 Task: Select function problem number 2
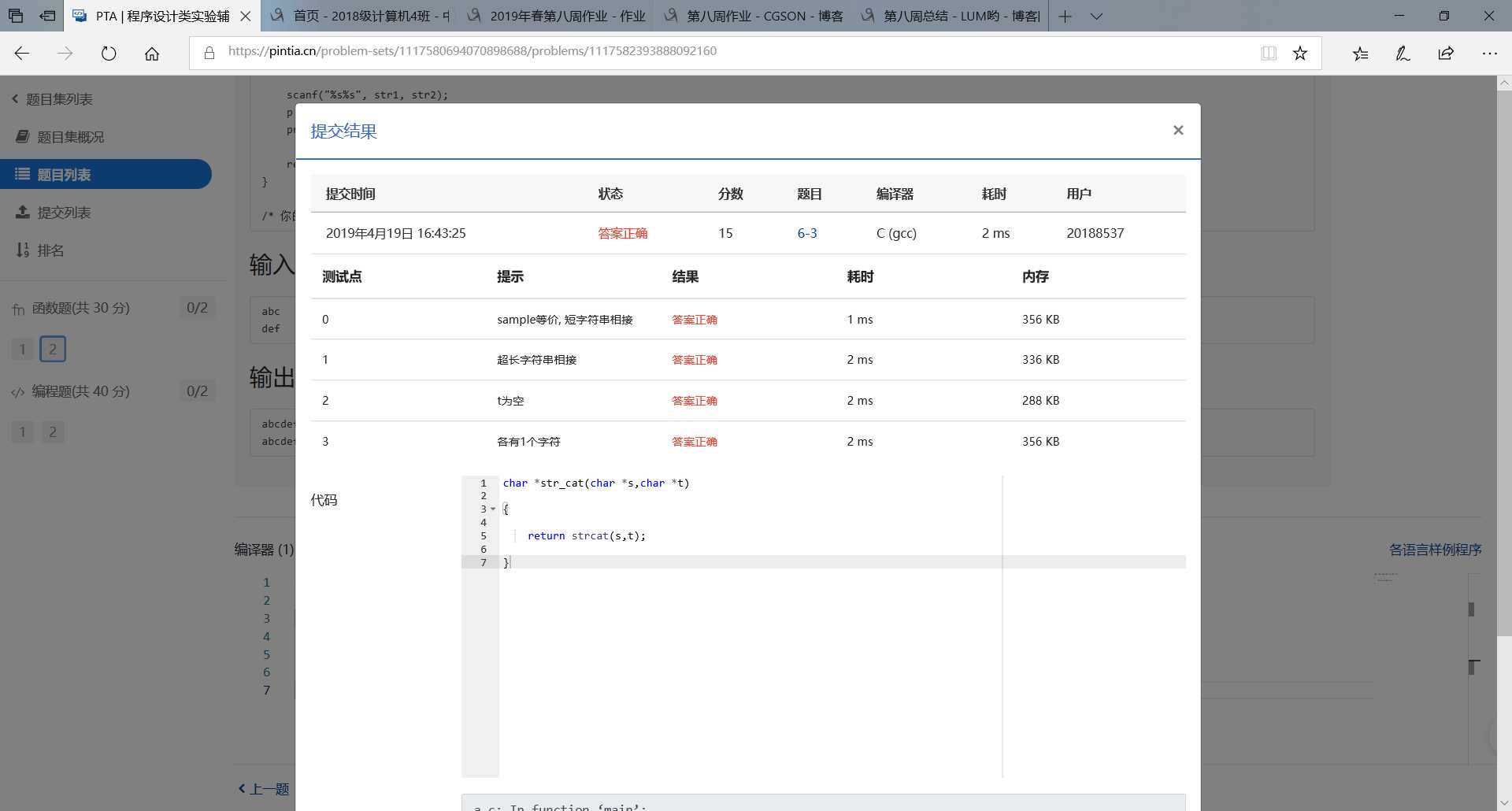tap(53, 349)
